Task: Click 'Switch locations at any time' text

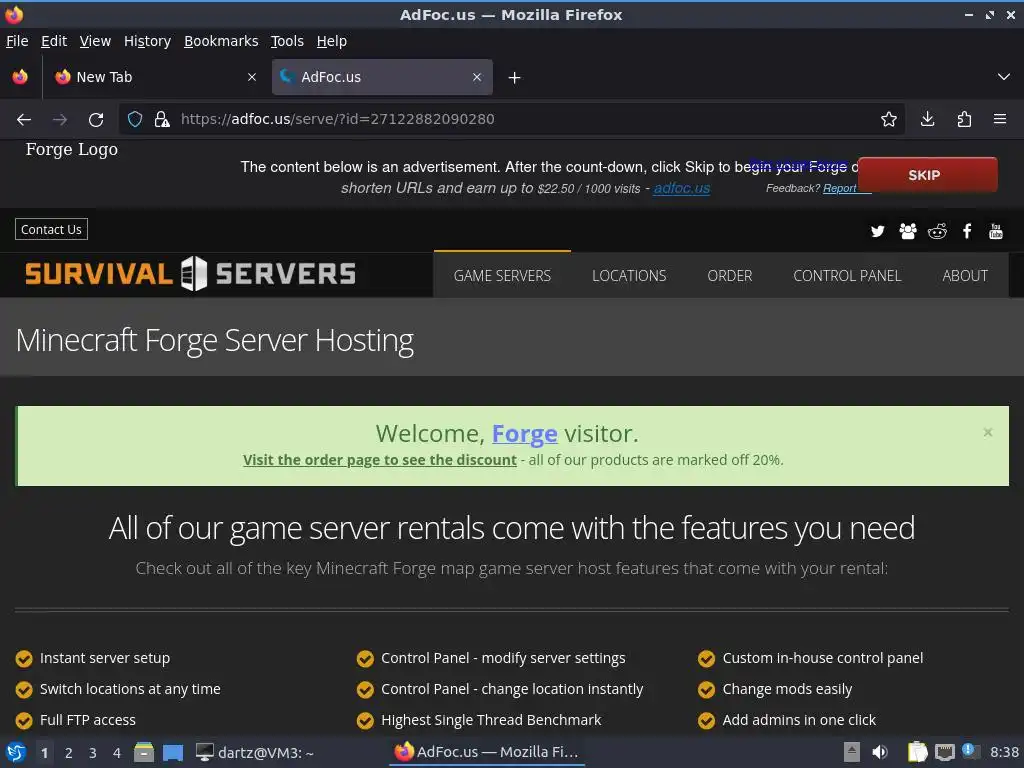Action: pyautogui.click(x=130, y=689)
